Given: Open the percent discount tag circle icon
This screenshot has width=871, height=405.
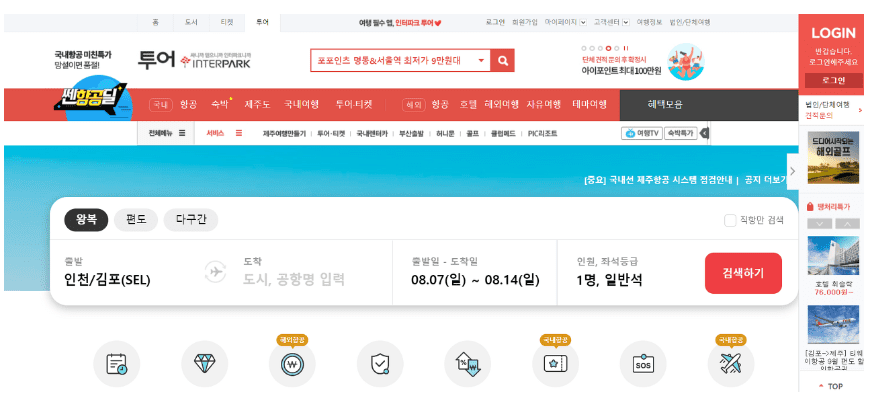Looking at the screenshot, I should [468, 364].
